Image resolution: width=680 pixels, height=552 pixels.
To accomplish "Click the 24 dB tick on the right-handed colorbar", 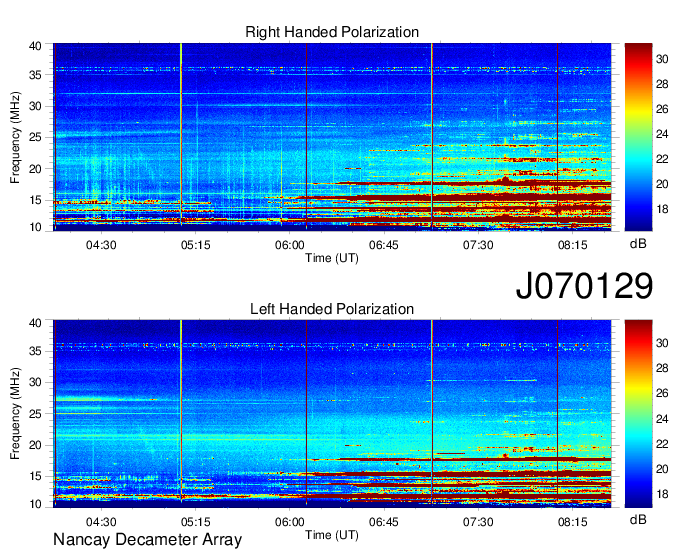I will [662, 134].
